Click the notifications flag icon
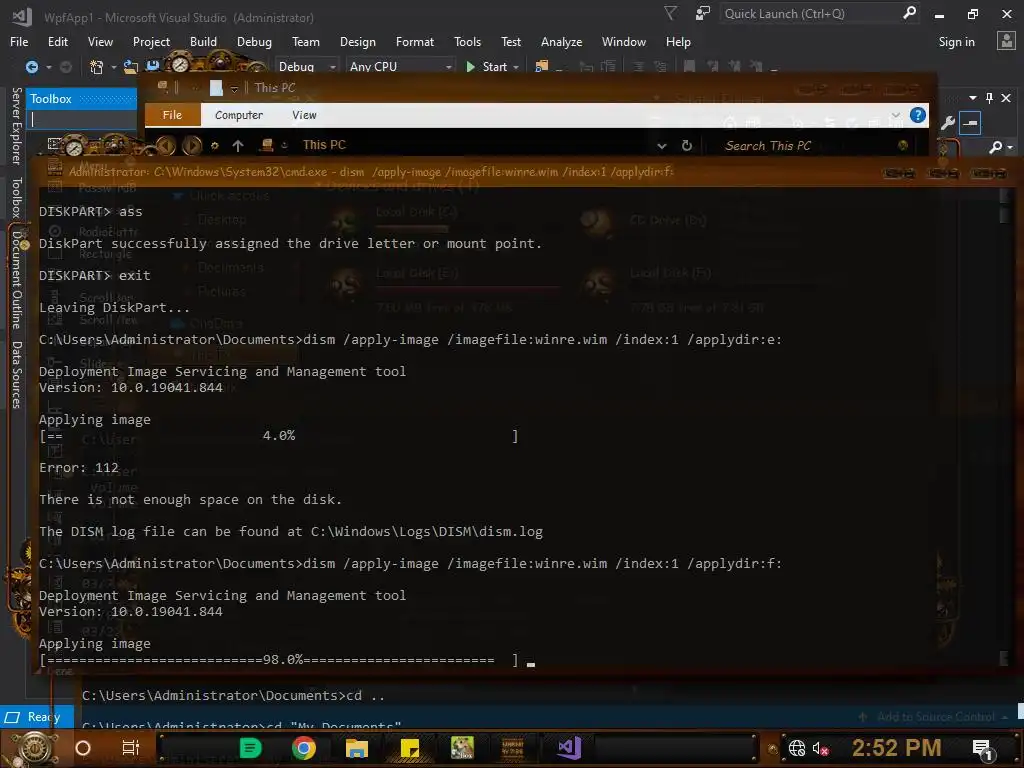1024x768 pixels. click(x=670, y=13)
